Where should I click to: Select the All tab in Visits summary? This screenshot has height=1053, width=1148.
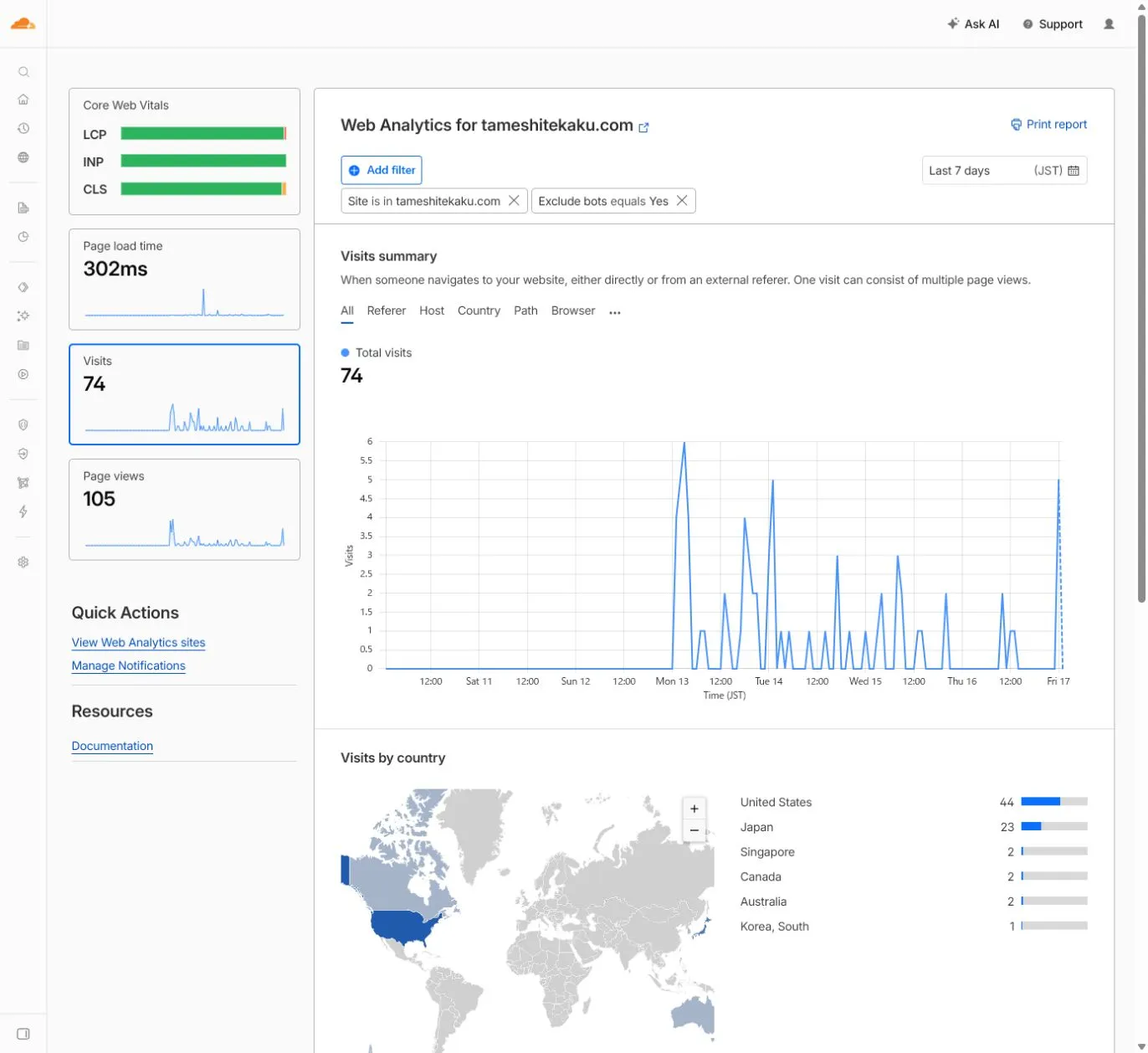tap(347, 311)
